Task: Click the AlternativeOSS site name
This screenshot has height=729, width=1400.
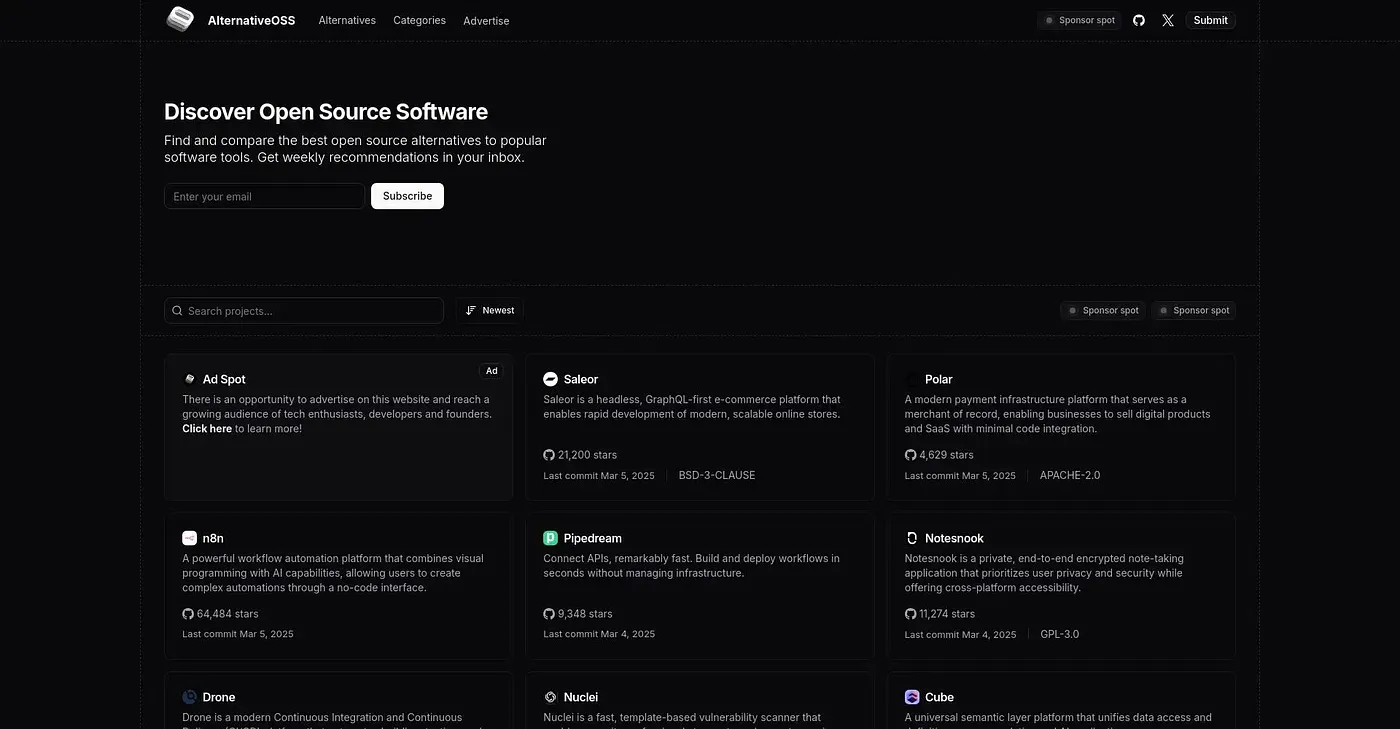Action: [251, 20]
